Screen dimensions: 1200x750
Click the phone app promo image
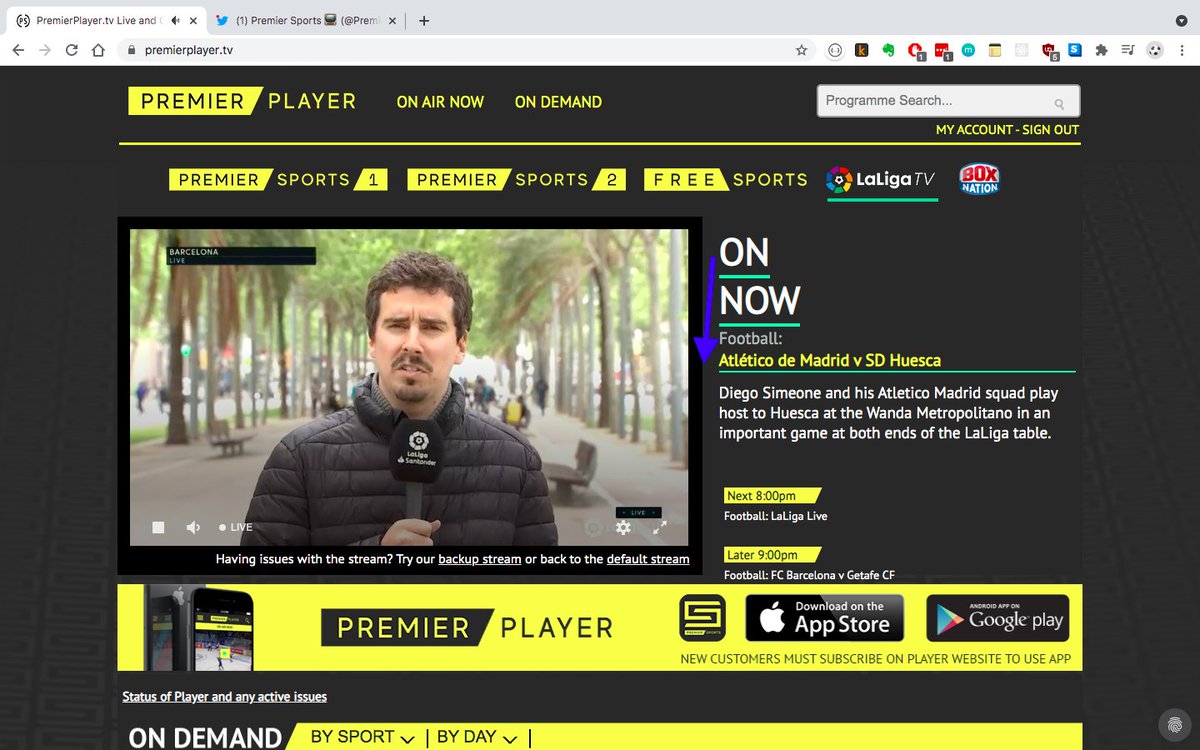(x=198, y=627)
